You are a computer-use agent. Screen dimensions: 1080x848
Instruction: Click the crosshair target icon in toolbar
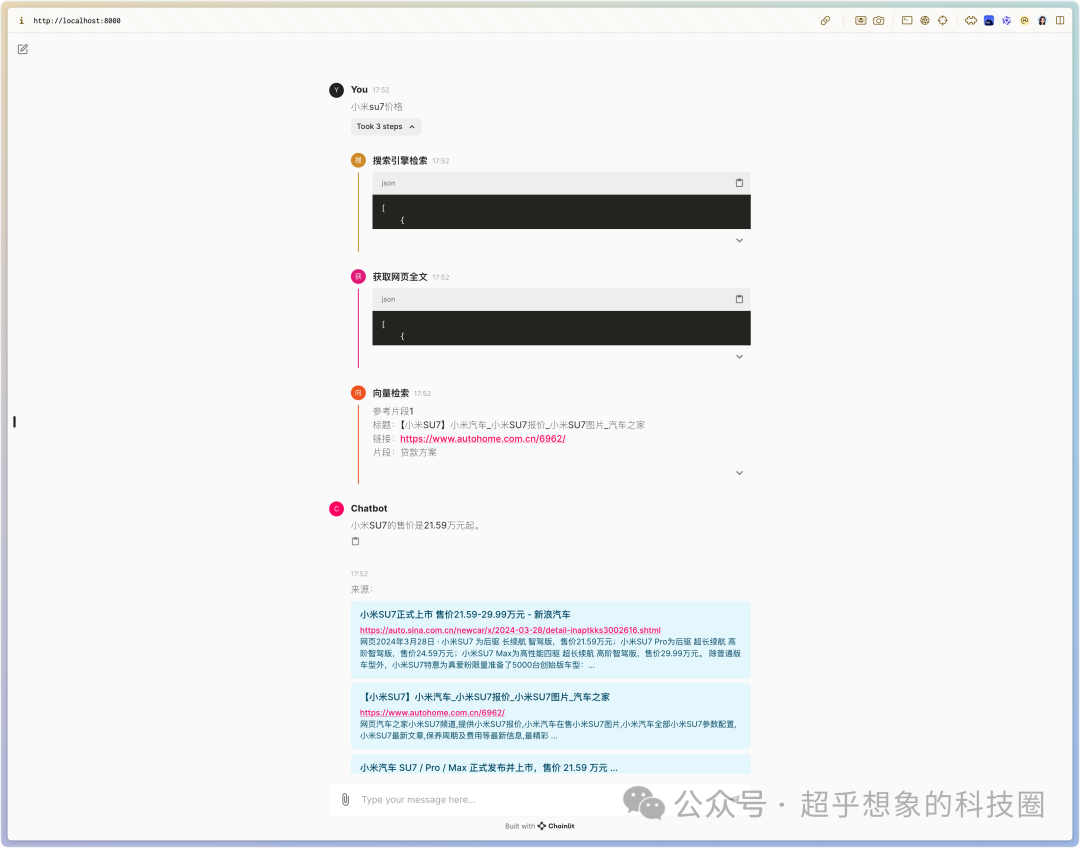pos(943,21)
